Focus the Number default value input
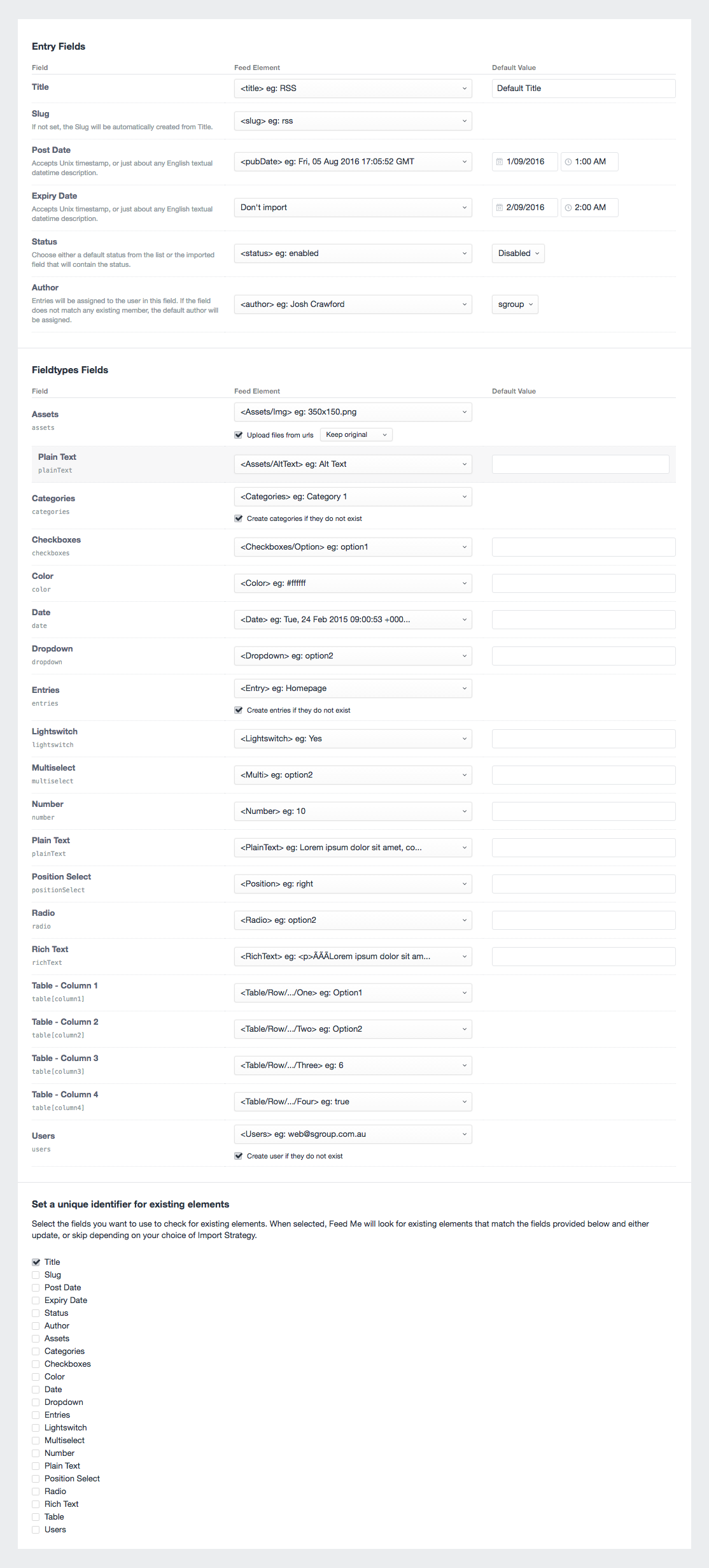This screenshot has height=1568, width=709. [583, 811]
